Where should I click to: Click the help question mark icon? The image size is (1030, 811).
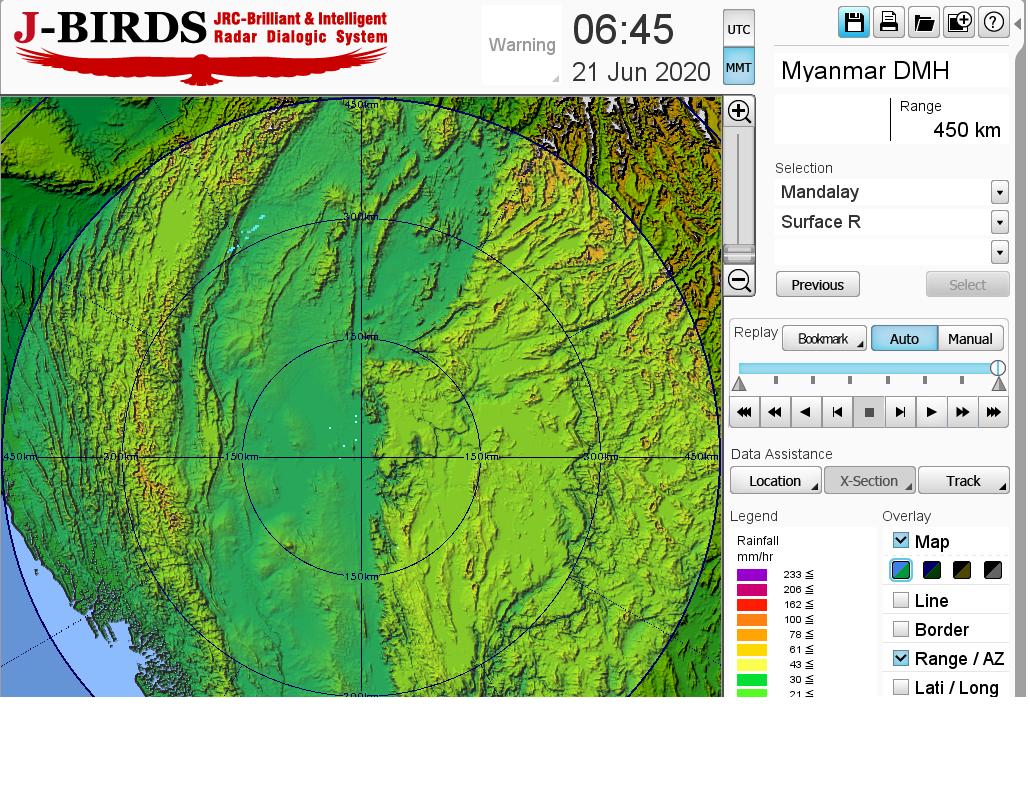[x=993, y=22]
